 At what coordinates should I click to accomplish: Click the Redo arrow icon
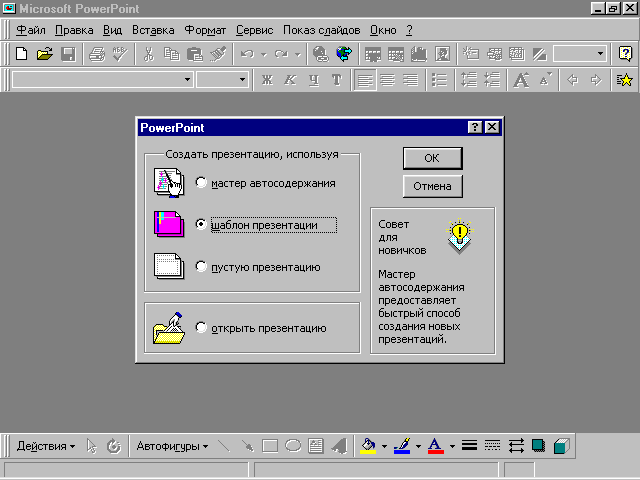[x=281, y=54]
